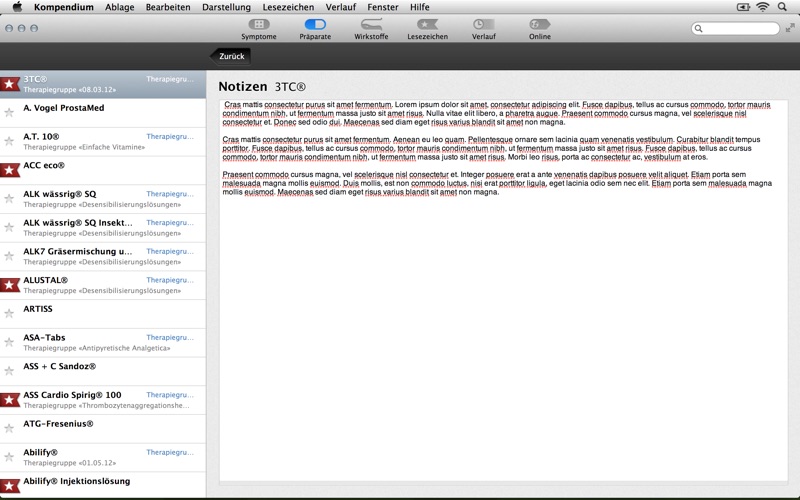Viewport: 800px width, 500px height.
Task: Bookmark ALK wässrig® SQ Insekt... with star
Action: (x=9, y=227)
